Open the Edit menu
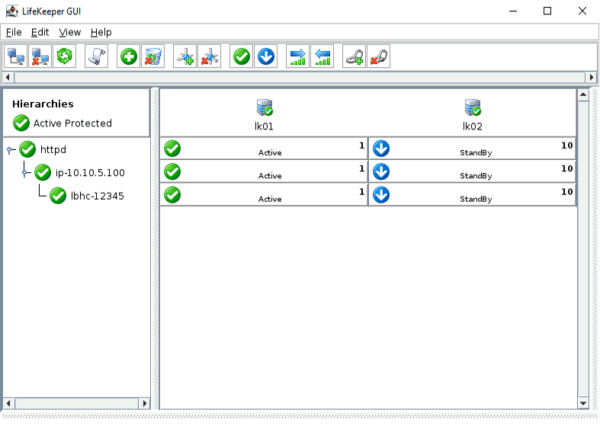Screen dimensions: 600x432 point(40,32)
